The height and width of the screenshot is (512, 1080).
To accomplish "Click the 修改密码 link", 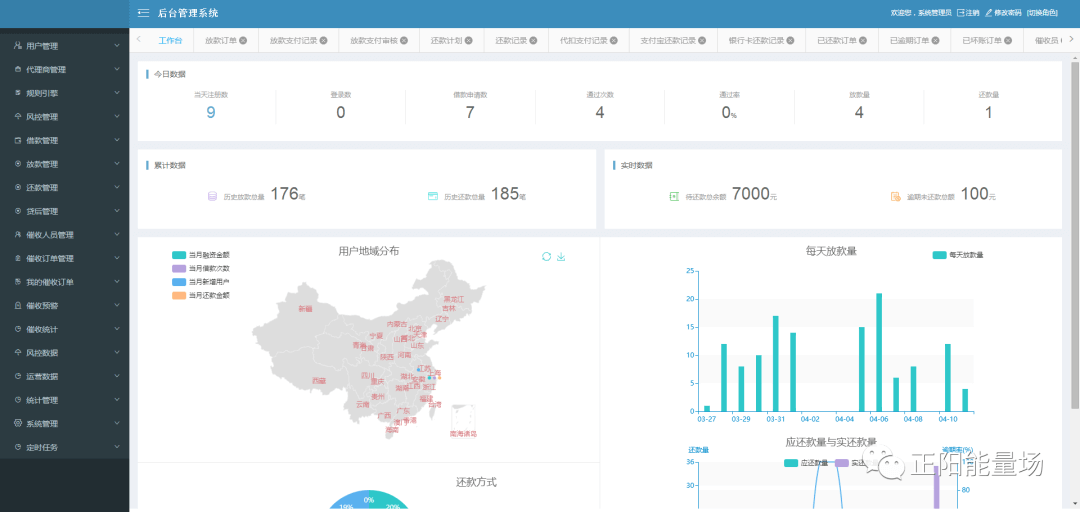I will pyautogui.click(x=1008, y=13).
